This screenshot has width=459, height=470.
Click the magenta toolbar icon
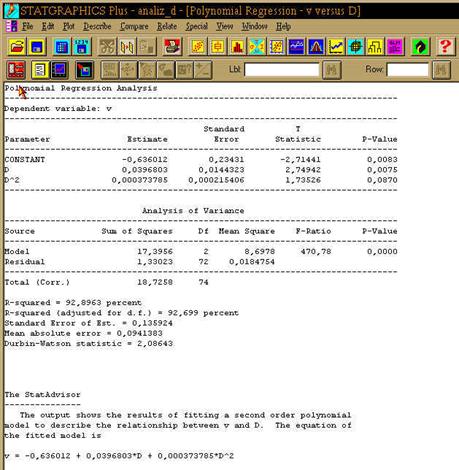(x=395, y=47)
